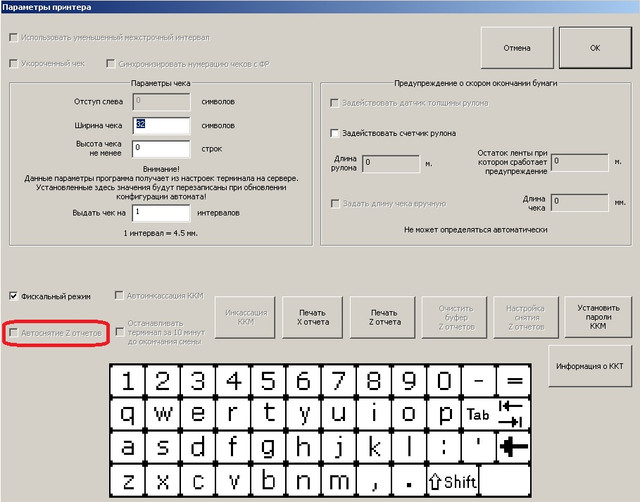Viewport: 640px width, 502px height.
Task: Click 'Не может определяться автоматически' text
Action: tap(476, 230)
